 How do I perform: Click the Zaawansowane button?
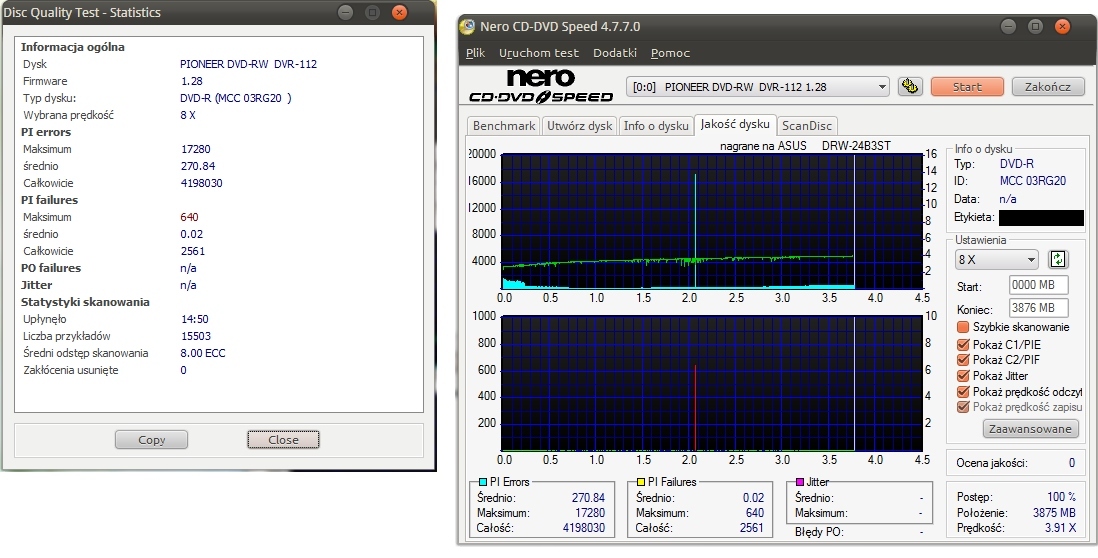point(1030,429)
